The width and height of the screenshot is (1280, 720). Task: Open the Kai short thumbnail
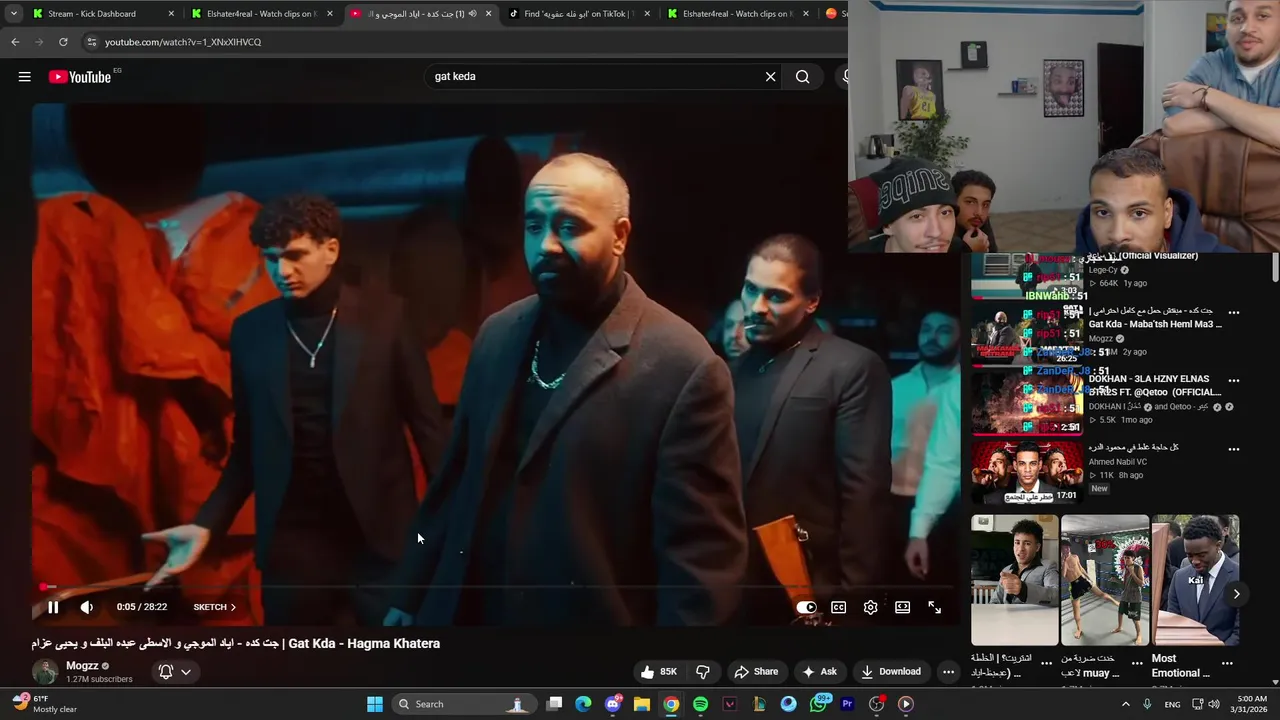coord(1195,580)
